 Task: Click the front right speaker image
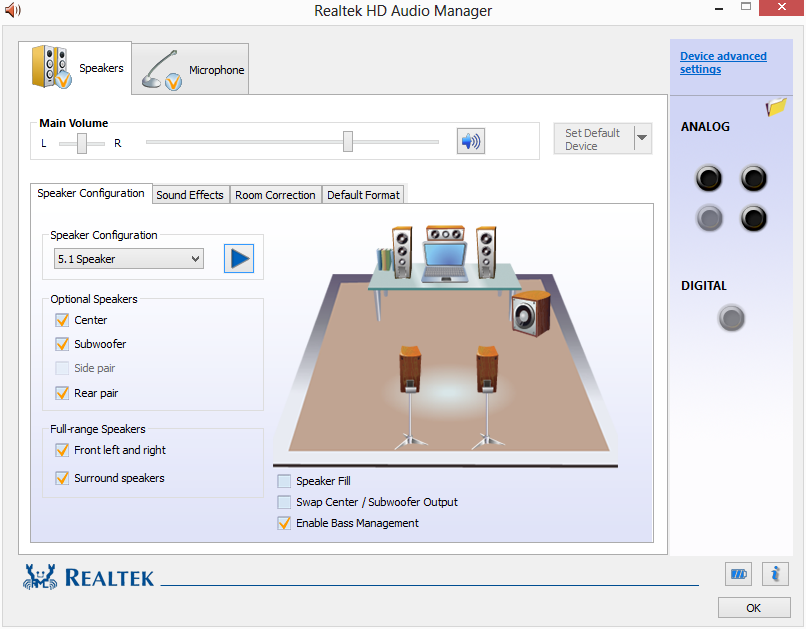click(486, 252)
